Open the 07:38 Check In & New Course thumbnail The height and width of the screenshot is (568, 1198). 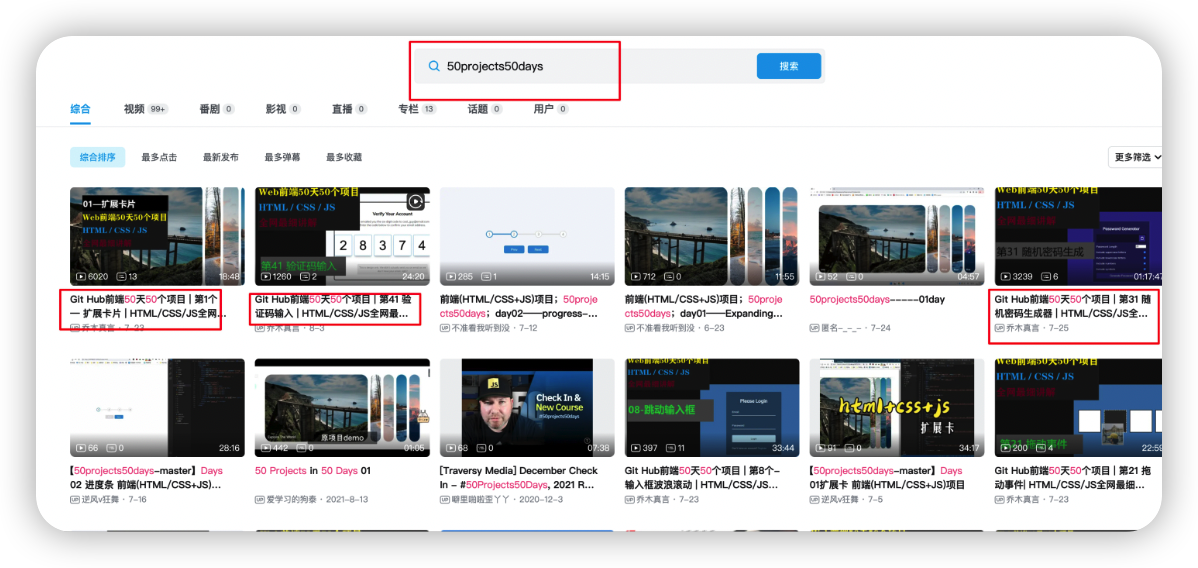pos(527,407)
